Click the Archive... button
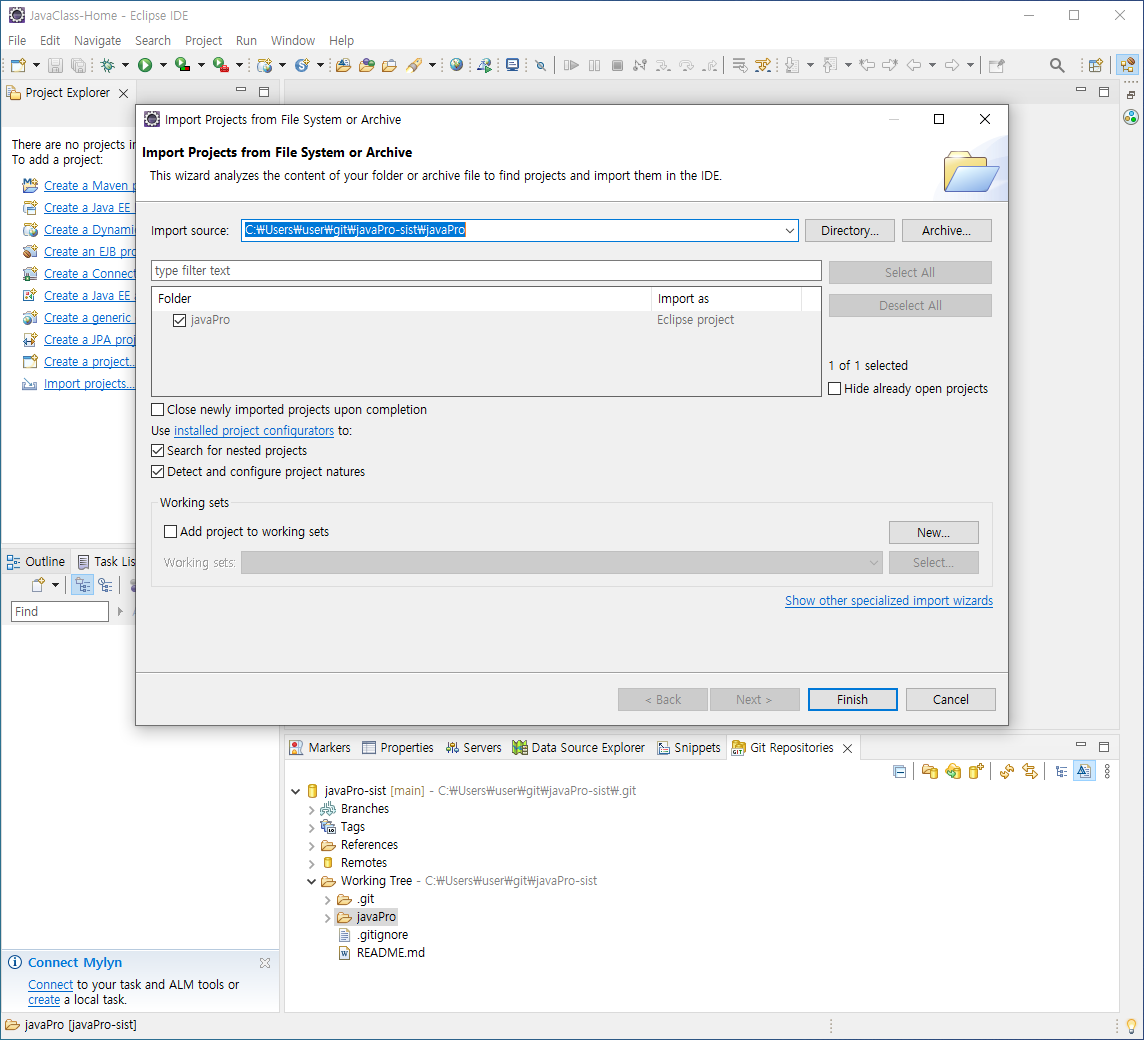Viewport: 1144px width, 1040px height. coord(946,231)
